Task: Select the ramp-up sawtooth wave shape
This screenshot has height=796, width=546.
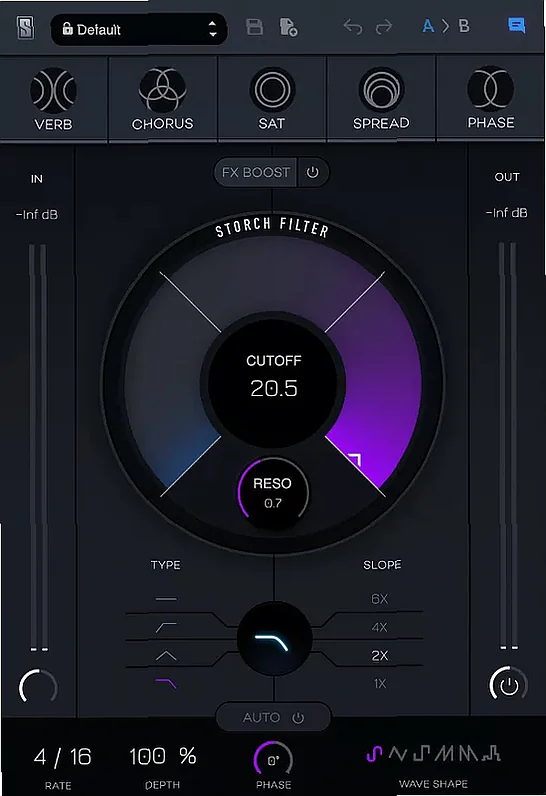Action: coord(445,754)
